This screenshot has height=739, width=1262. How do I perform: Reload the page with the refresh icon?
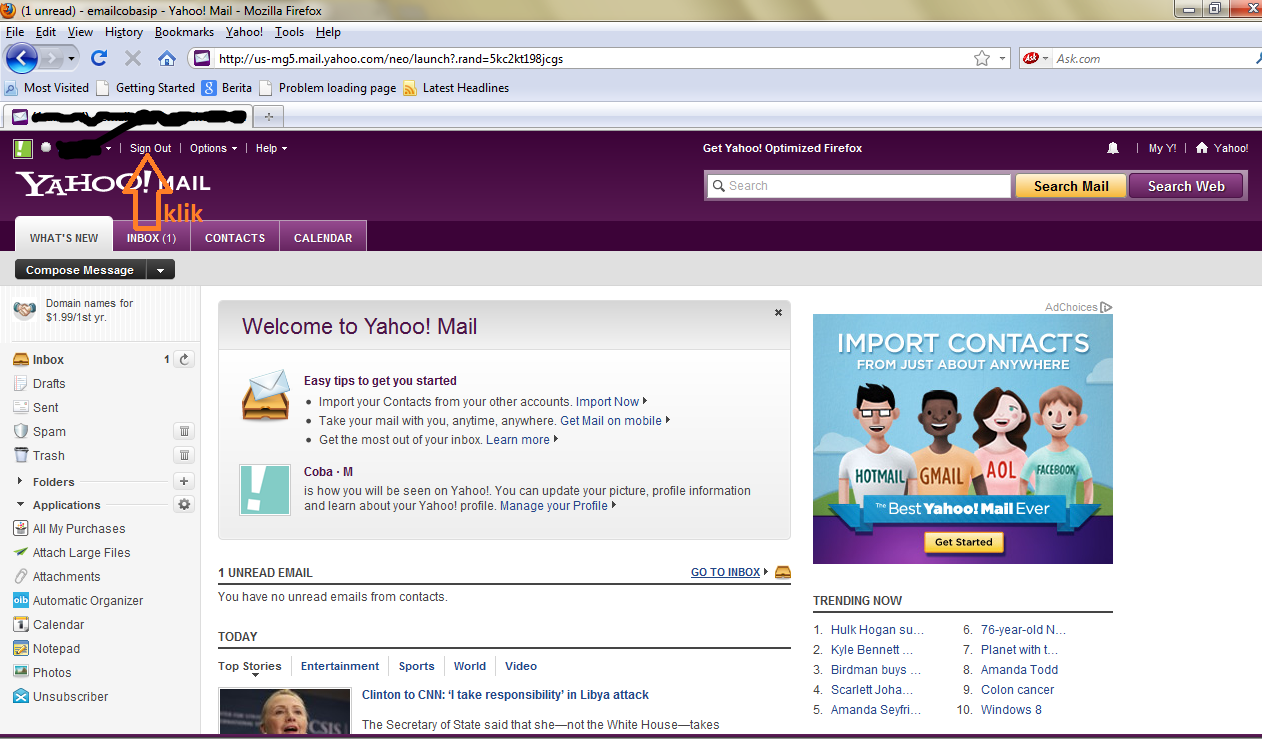click(98, 58)
